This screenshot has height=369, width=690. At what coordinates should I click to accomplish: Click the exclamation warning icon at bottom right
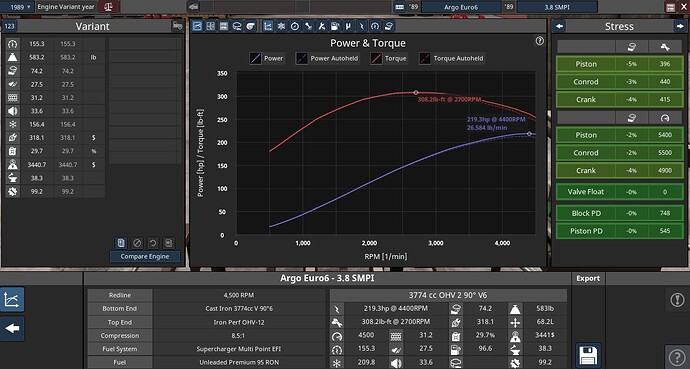pyautogui.click(x=677, y=300)
